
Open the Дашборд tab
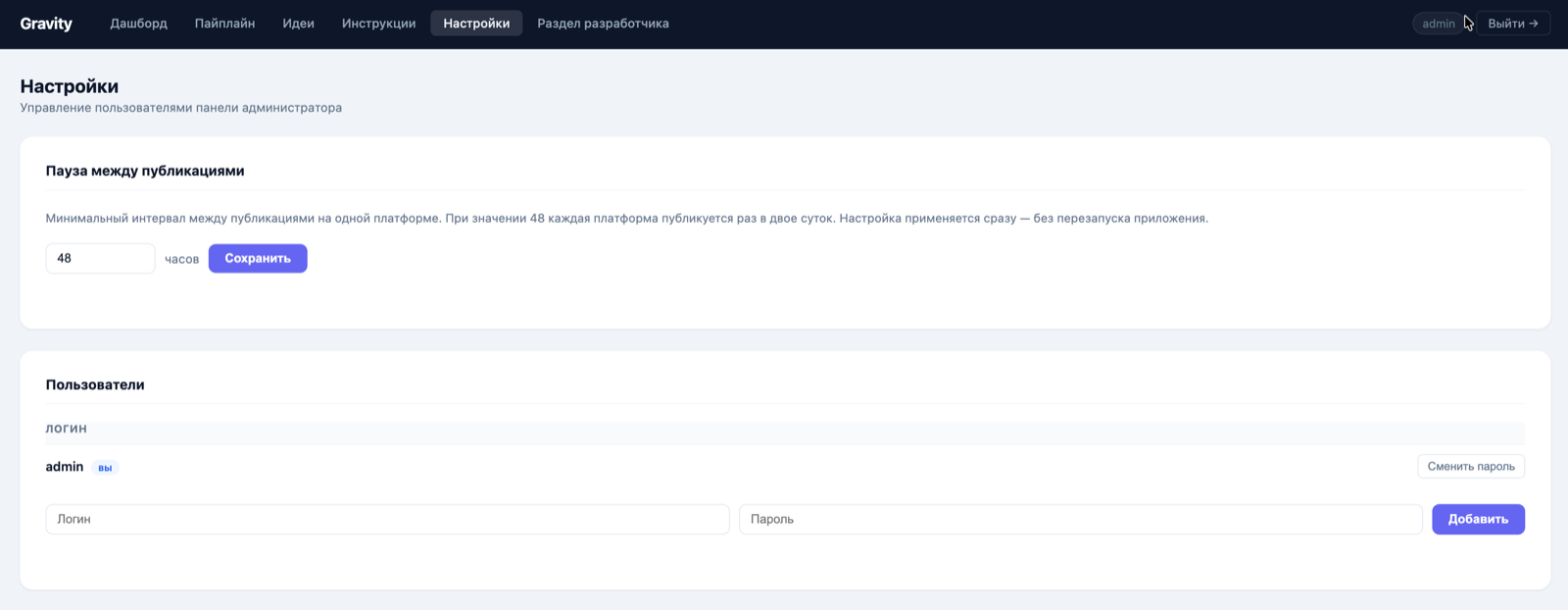click(x=138, y=24)
